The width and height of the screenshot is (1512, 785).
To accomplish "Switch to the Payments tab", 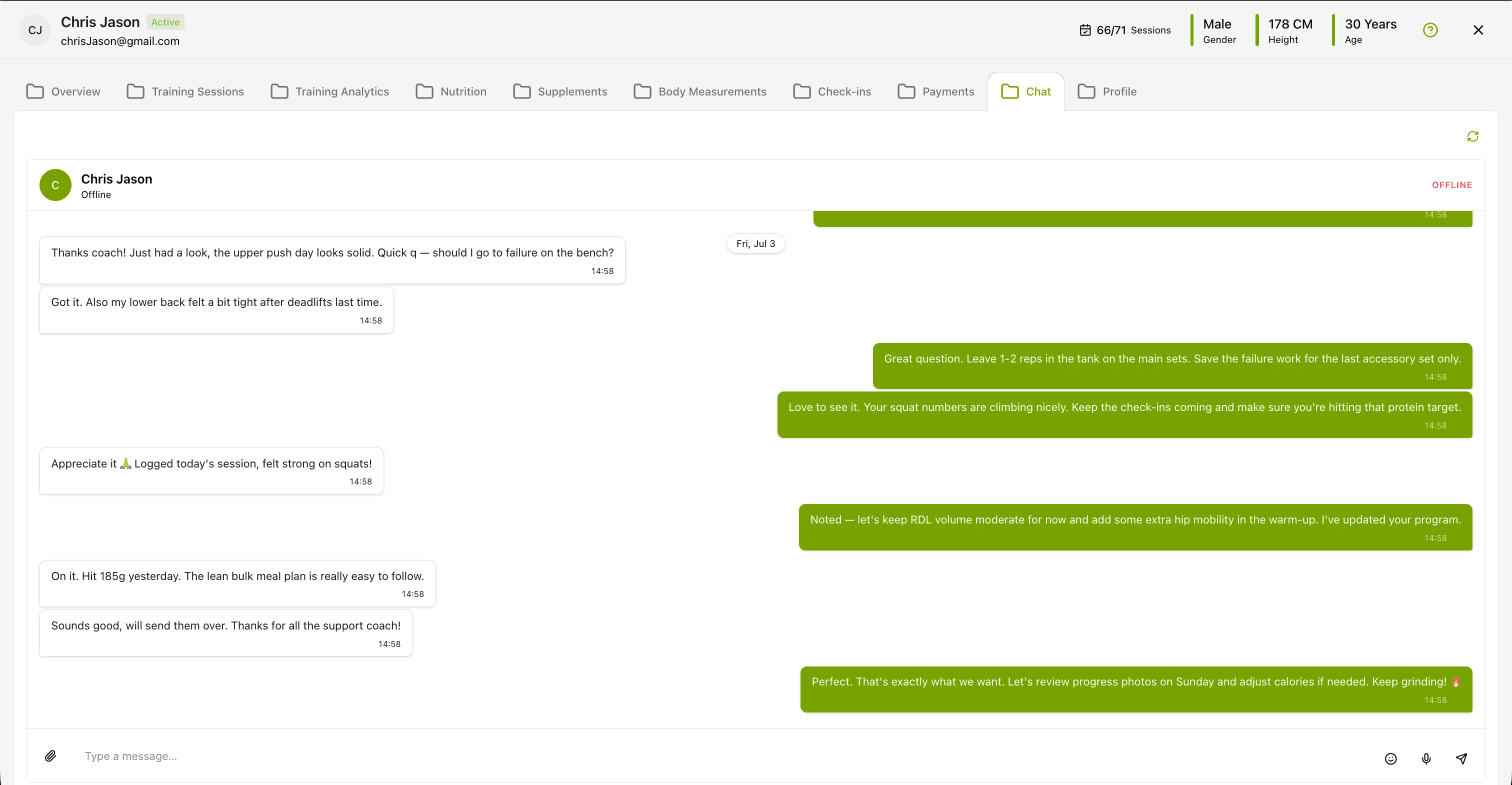I will (x=936, y=91).
